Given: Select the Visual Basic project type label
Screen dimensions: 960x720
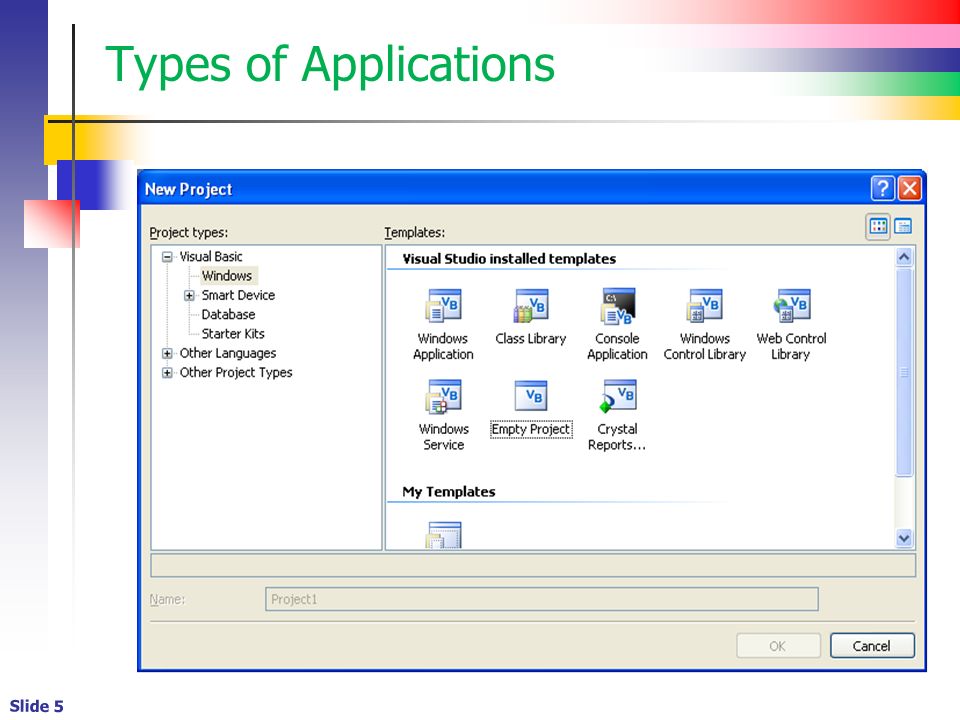Looking at the screenshot, I should (x=211, y=257).
